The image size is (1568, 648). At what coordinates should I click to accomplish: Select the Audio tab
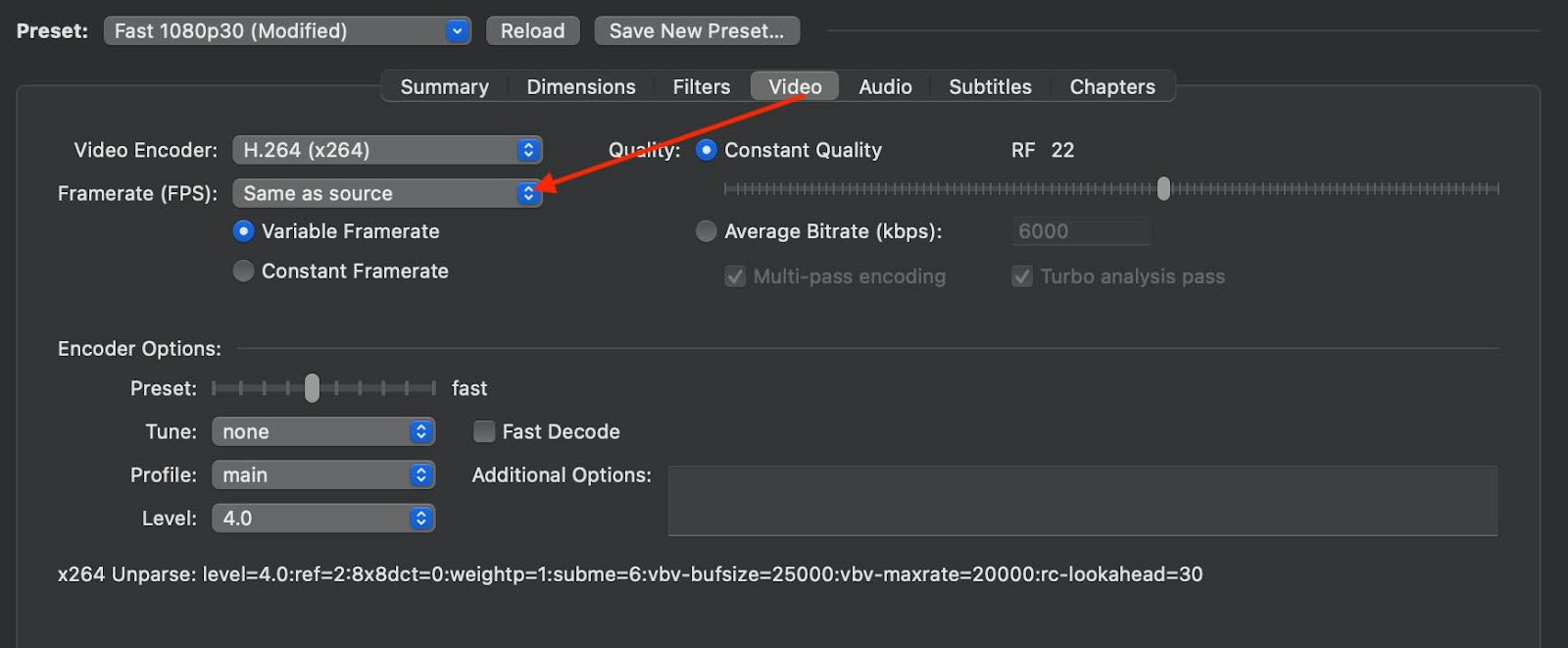885,87
